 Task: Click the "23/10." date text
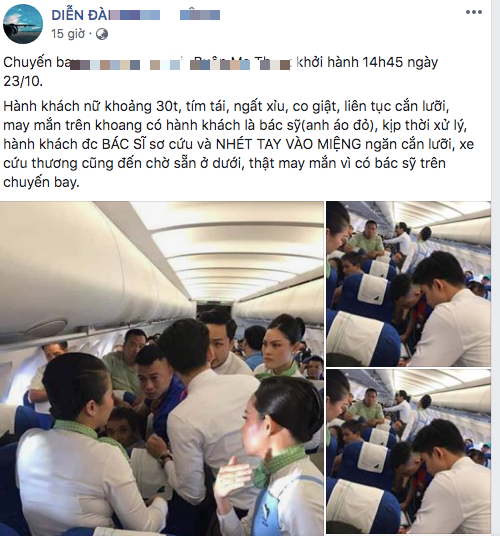tap(23, 81)
